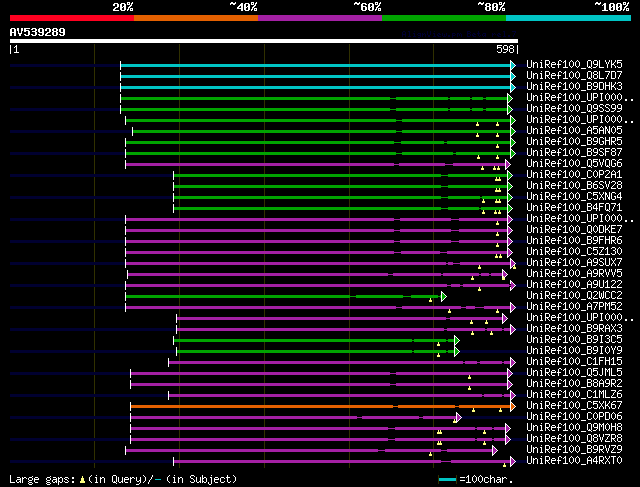Select the UniRef100_B9RAX3 label
640x487 pixels.
pyautogui.click(x=574, y=329)
